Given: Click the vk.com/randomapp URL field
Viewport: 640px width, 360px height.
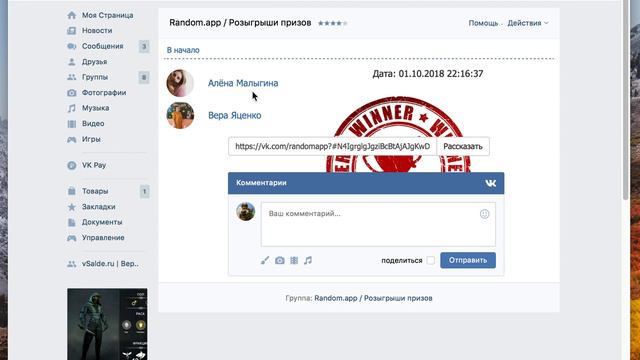Looking at the screenshot, I should [332, 147].
